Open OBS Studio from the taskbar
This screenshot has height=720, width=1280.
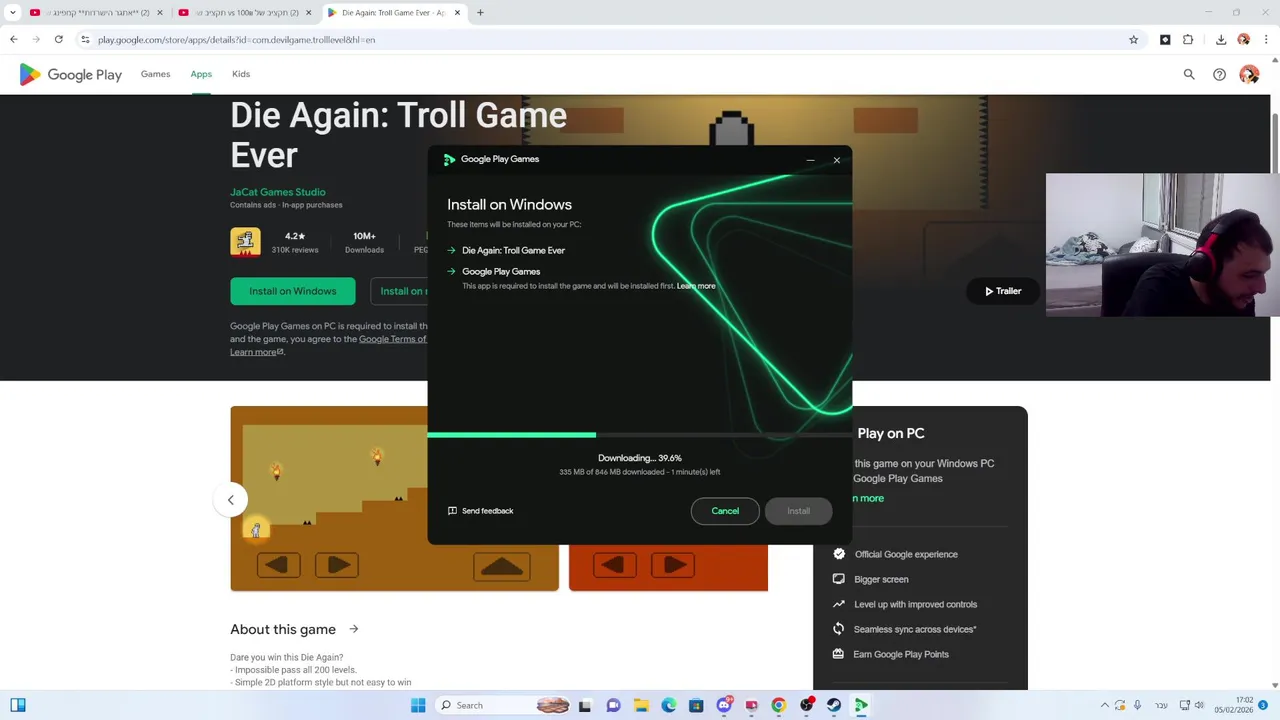806,705
